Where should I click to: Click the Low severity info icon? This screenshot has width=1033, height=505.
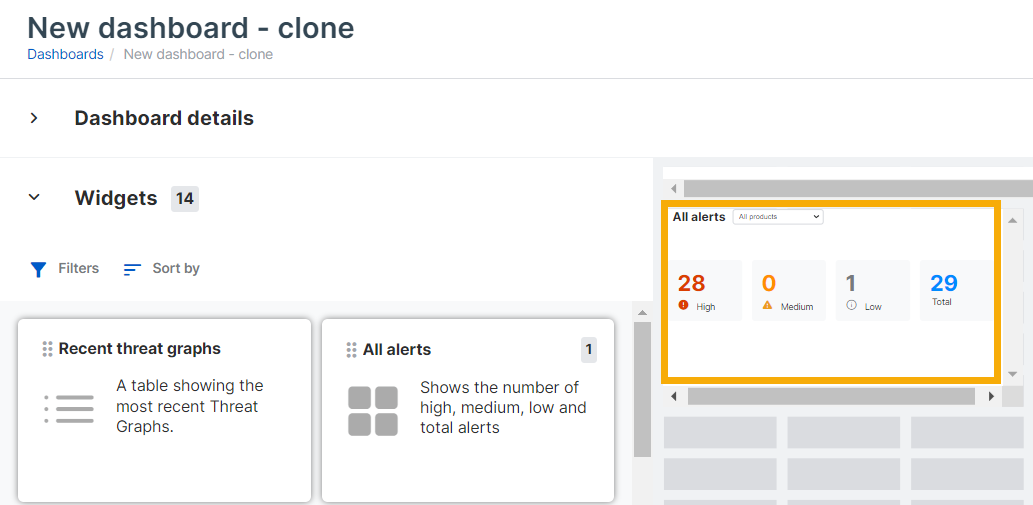click(x=852, y=305)
